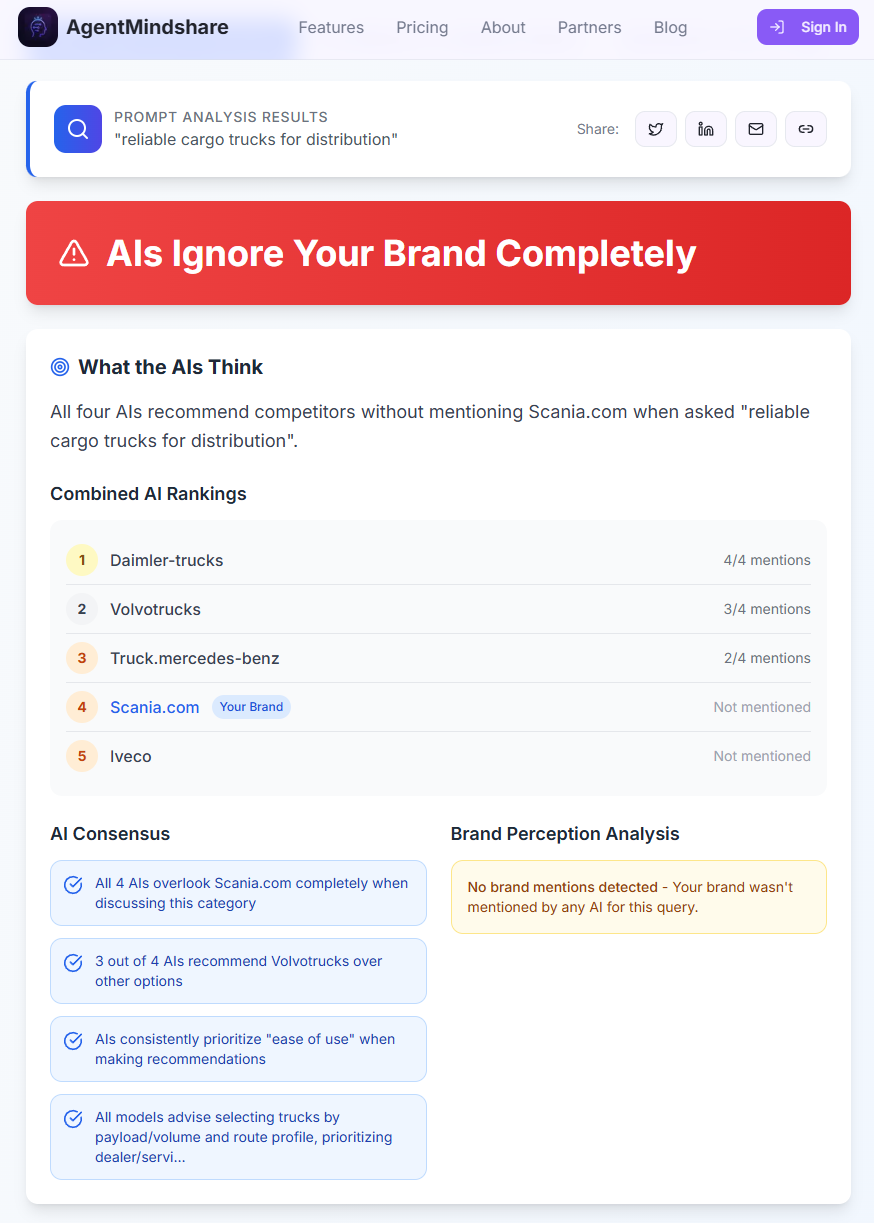The height and width of the screenshot is (1223, 874).
Task: Navigate to Partners
Action: [589, 27]
